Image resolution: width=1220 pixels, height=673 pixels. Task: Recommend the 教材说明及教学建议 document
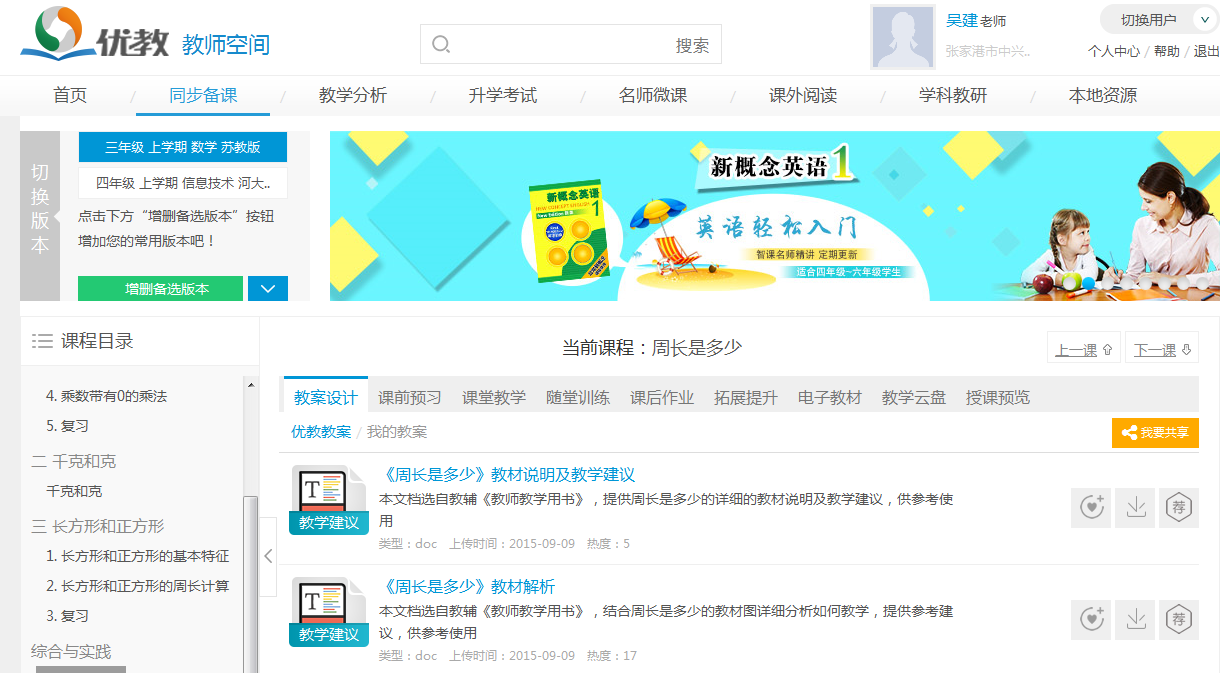(1179, 507)
